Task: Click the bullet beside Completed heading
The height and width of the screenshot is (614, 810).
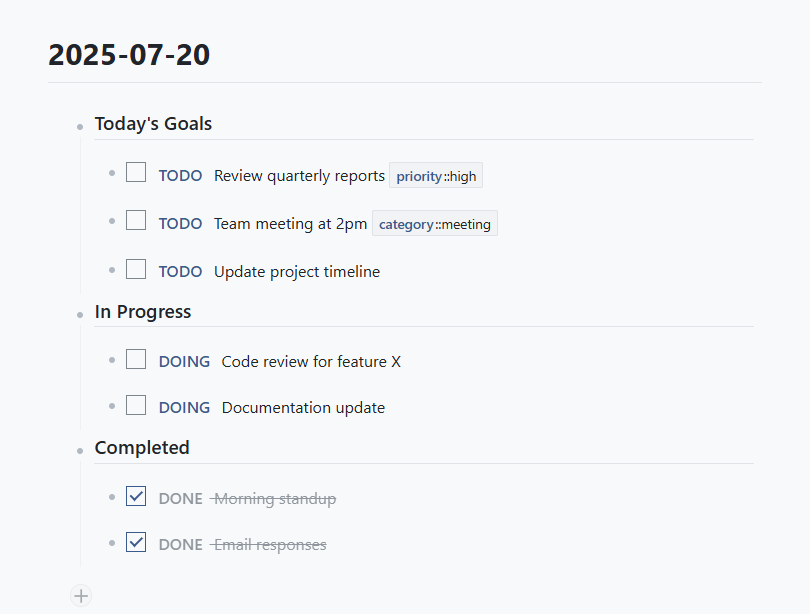Action: coord(79,450)
